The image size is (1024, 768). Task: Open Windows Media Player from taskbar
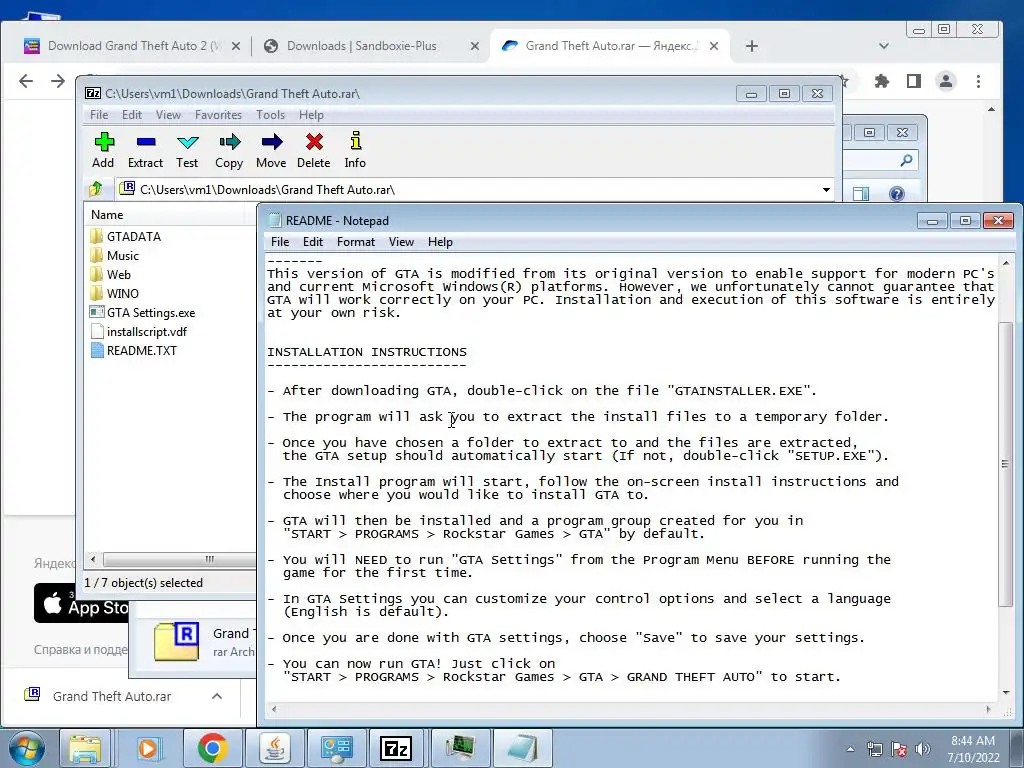click(x=148, y=748)
